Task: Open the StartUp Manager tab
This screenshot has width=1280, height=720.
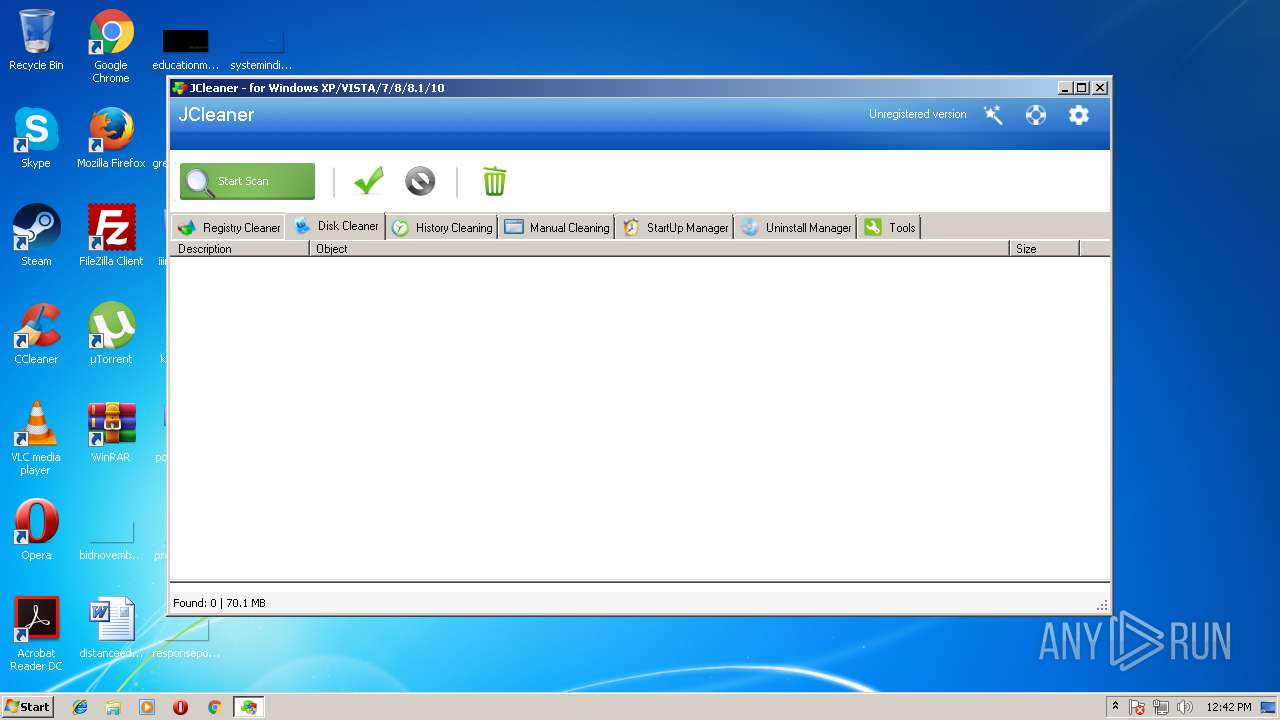Action: (x=675, y=227)
